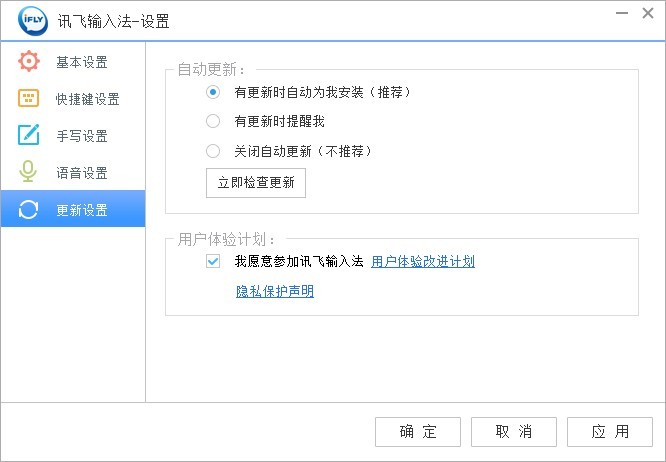The image size is (666, 462).
Task: Choose the 有更新时提醒我 radio option
Action: point(213,122)
